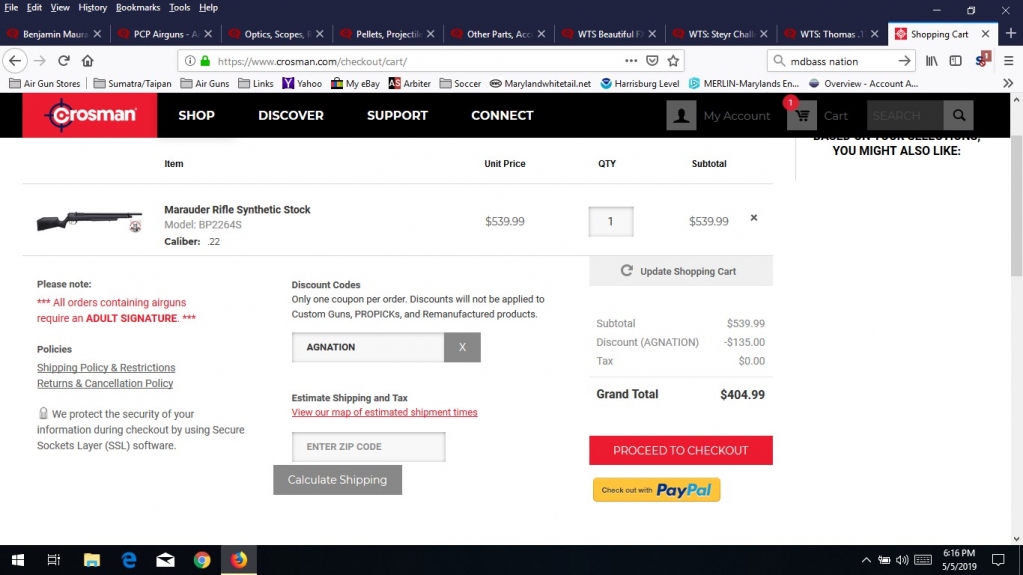
Task: Open Soccer bookmark folder
Action: 460,84
